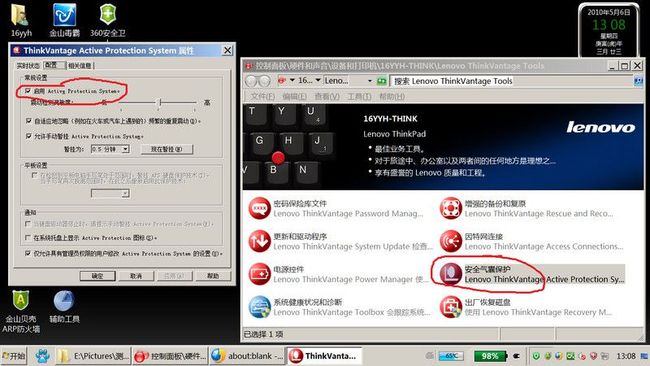
Task: Click forward button in Tools window
Action: coord(264,81)
